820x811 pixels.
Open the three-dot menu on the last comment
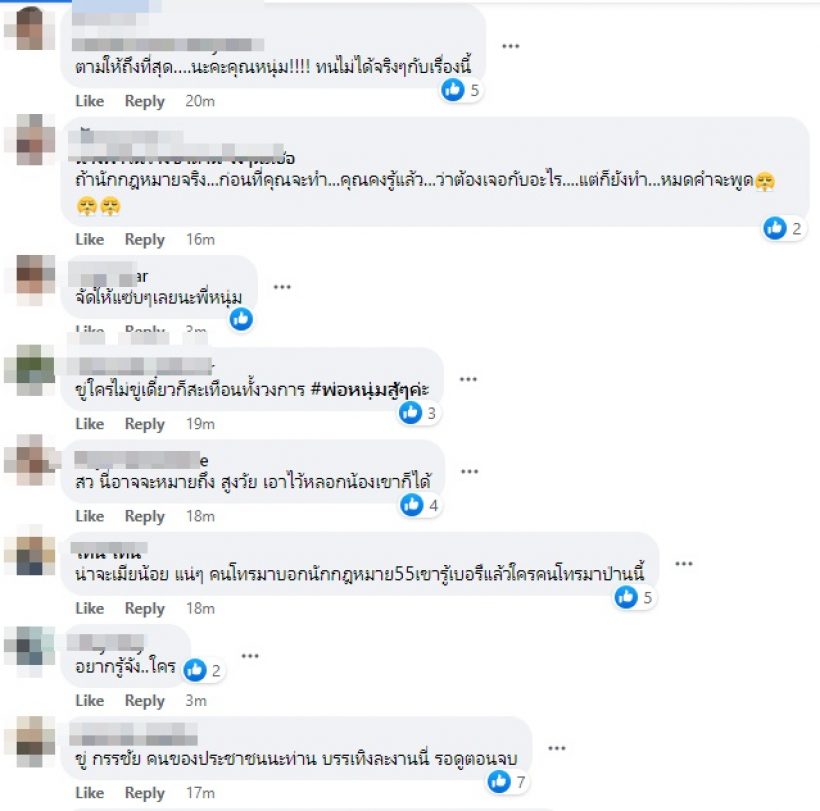click(x=556, y=748)
